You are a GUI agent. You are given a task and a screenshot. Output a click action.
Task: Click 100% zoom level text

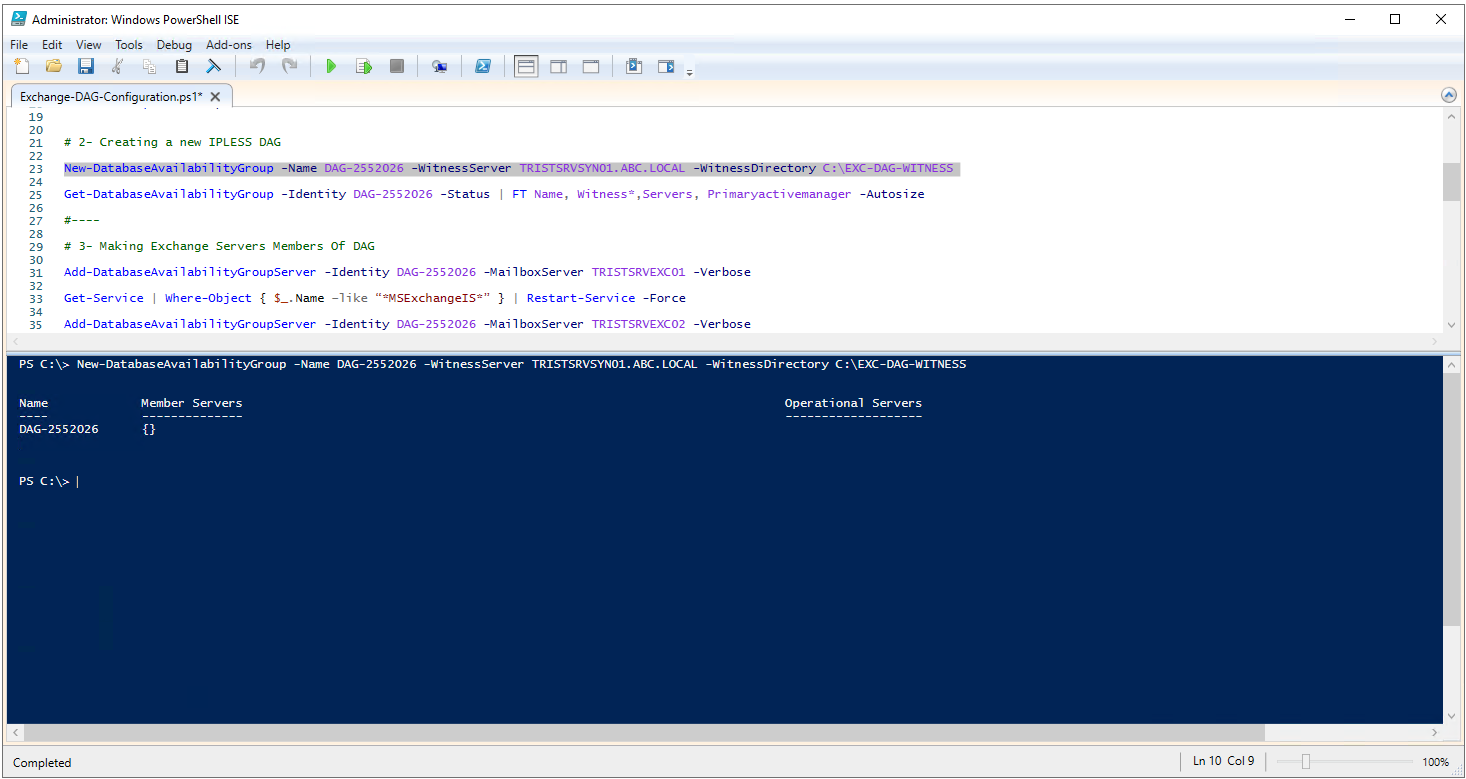tap(1435, 762)
